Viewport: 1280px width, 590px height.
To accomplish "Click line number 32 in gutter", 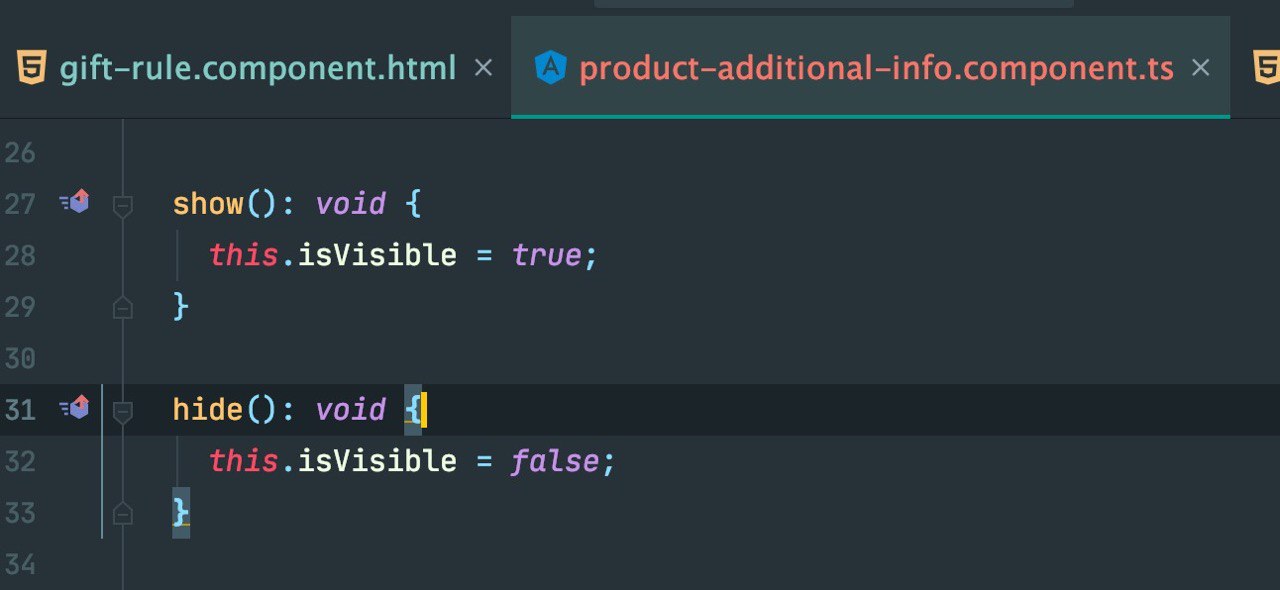I will coord(19,462).
